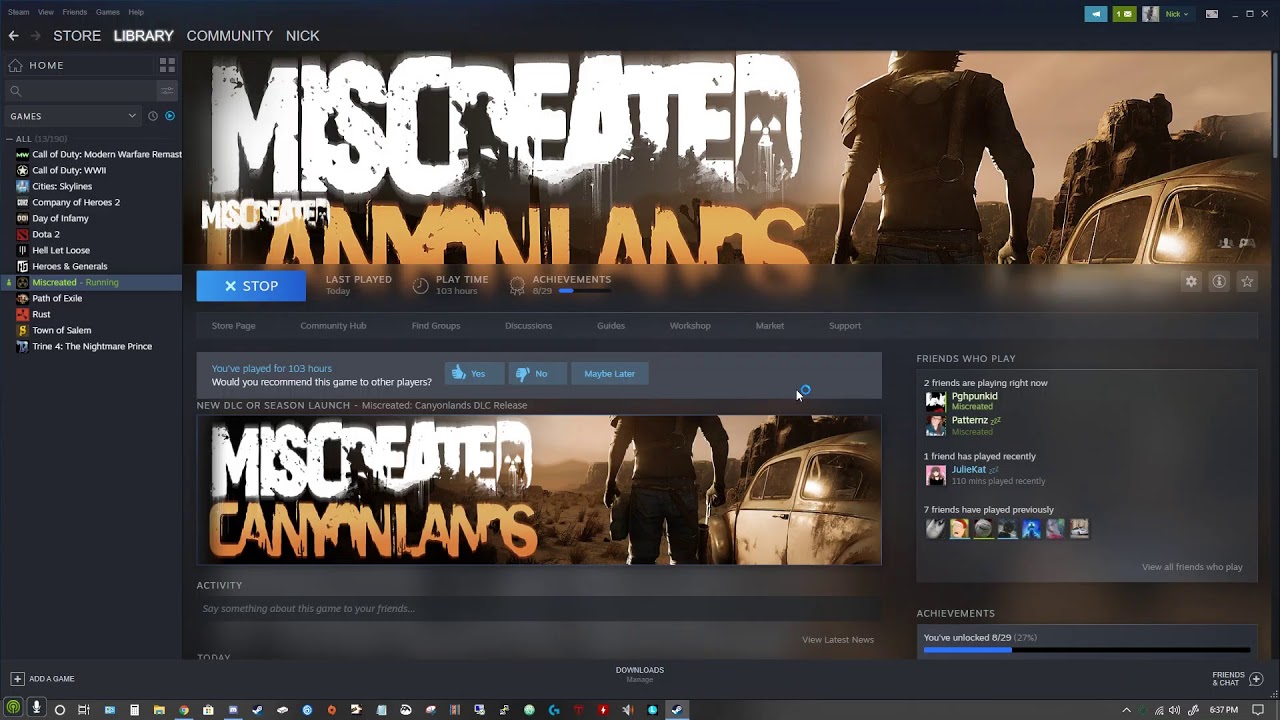The image size is (1280, 720).
Task: Click View Latest News link
Action: (838, 640)
